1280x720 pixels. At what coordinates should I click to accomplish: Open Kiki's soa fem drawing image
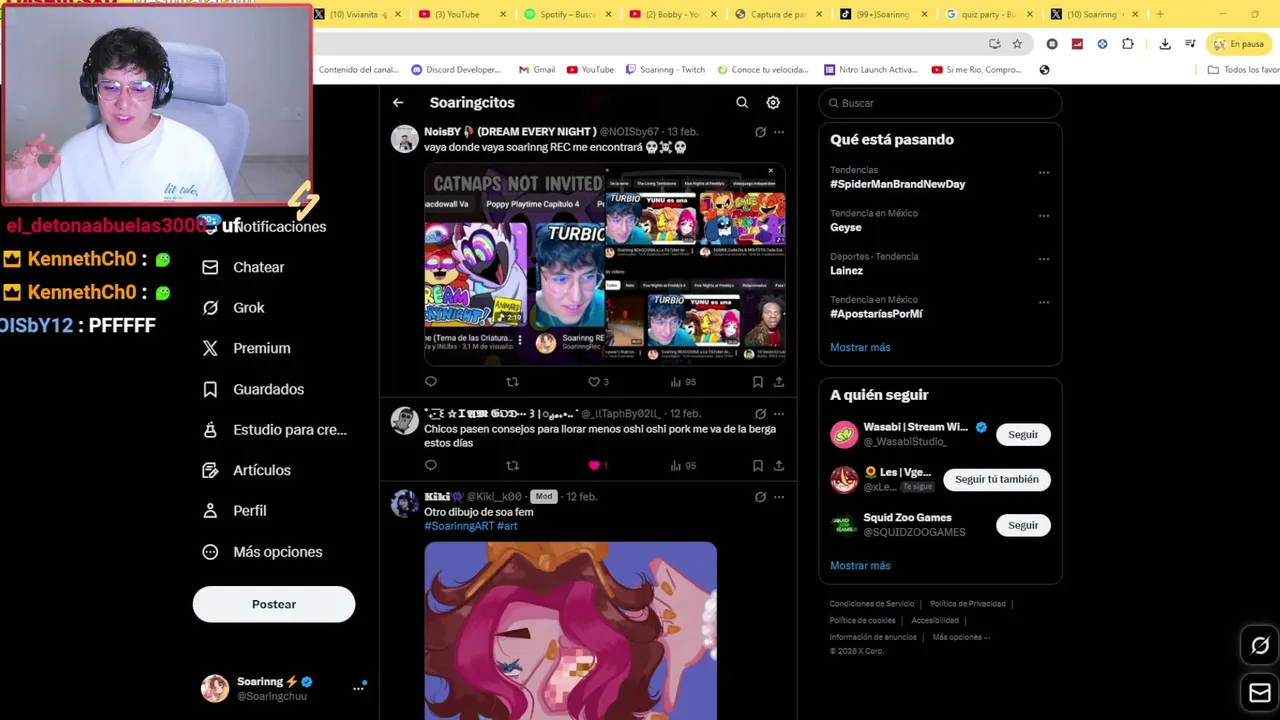click(570, 631)
